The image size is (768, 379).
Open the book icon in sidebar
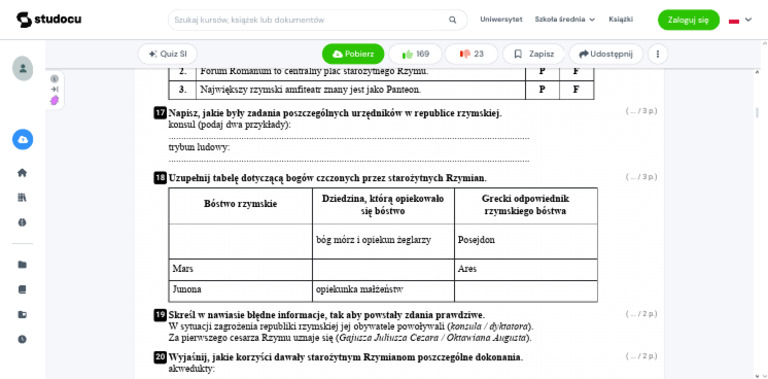[x=22, y=289]
